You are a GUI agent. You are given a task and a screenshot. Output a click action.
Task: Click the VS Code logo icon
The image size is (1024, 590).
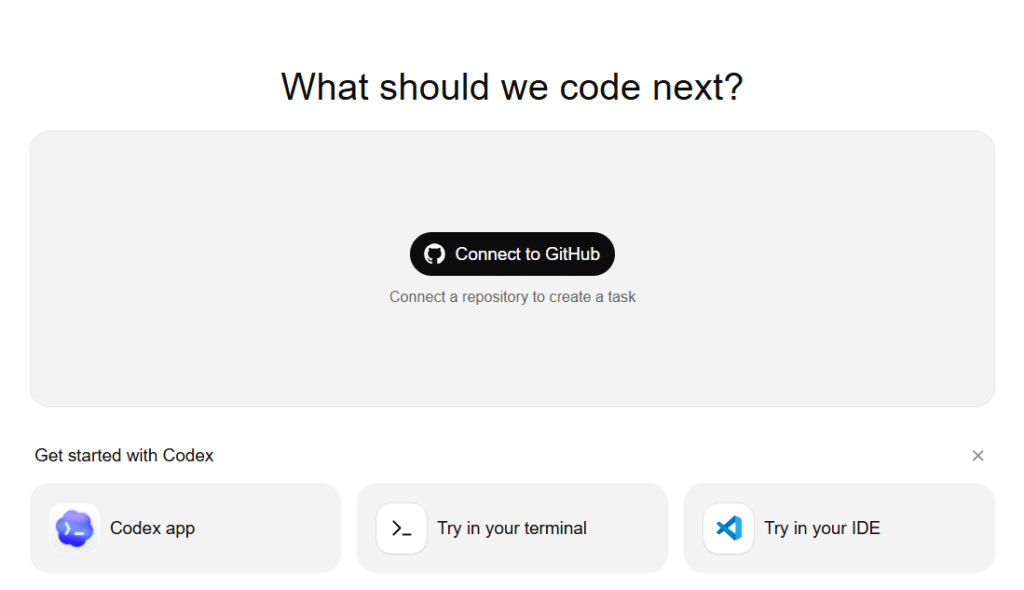coord(728,528)
